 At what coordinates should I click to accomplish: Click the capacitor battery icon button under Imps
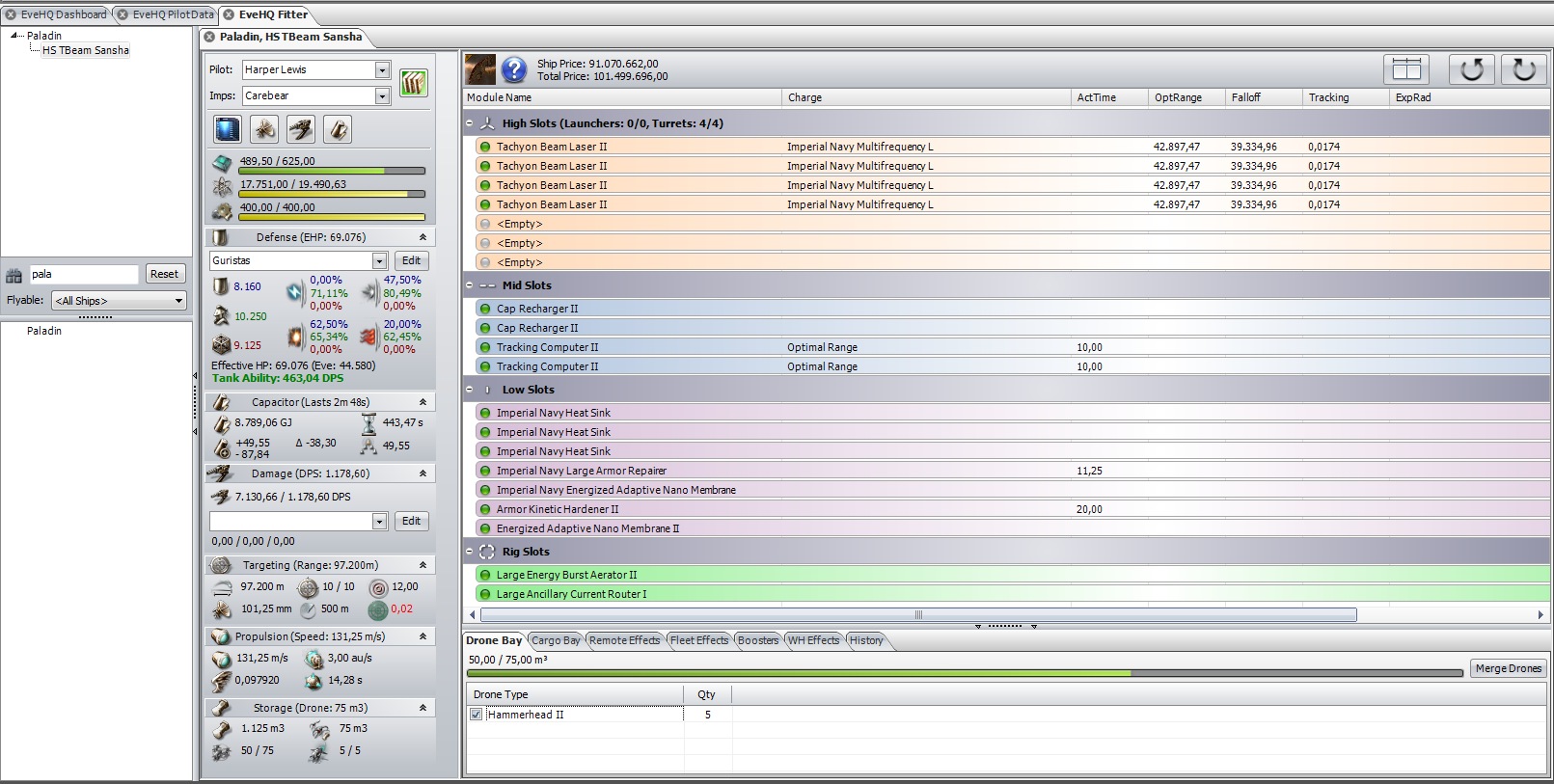tap(338, 128)
